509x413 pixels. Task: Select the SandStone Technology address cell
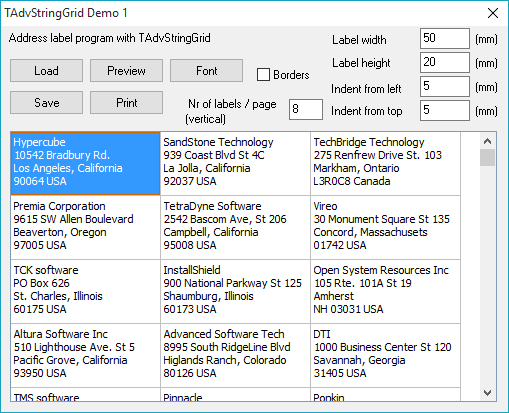(235, 163)
